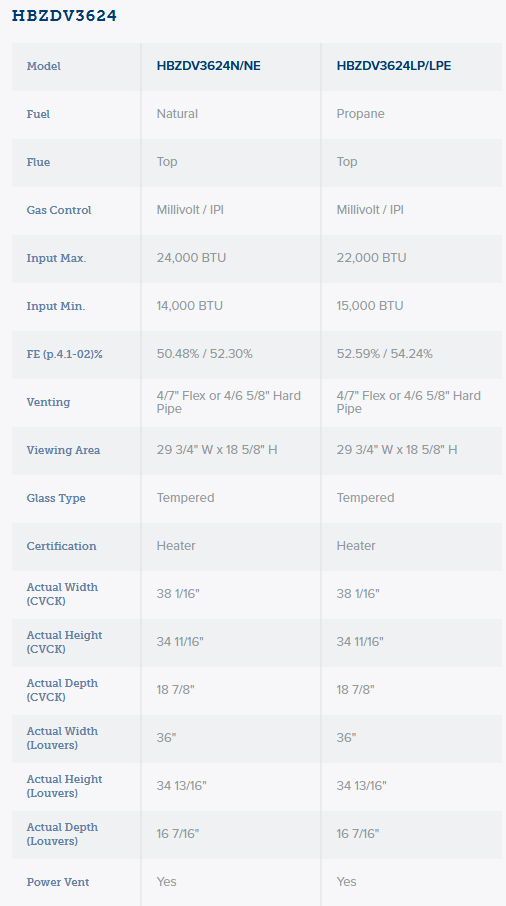Select the Venting row label
The width and height of the screenshot is (506, 906).
(x=49, y=402)
